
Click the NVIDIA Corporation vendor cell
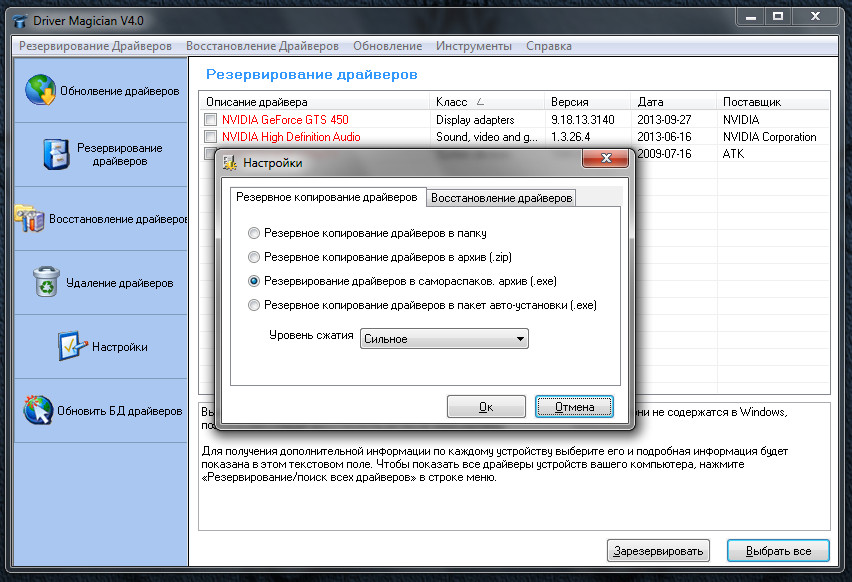769,137
